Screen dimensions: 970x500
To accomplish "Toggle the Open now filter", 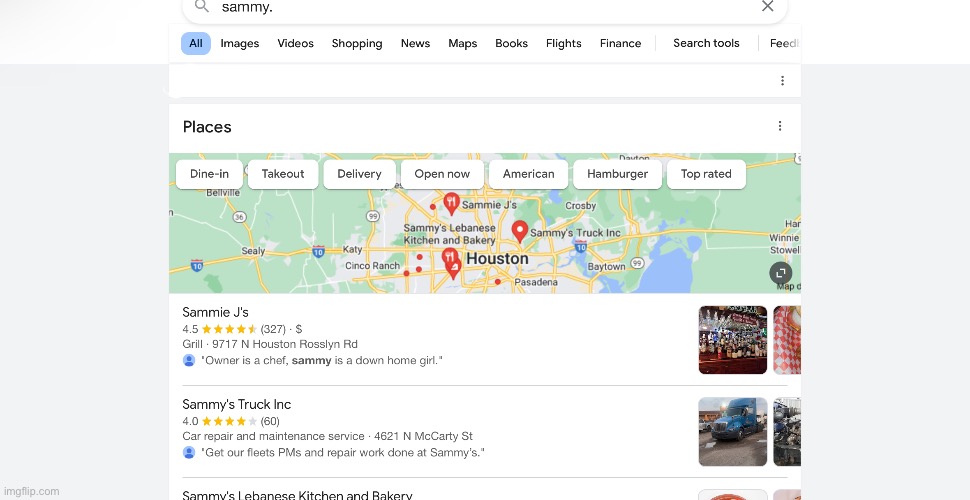I will (x=442, y=174).
